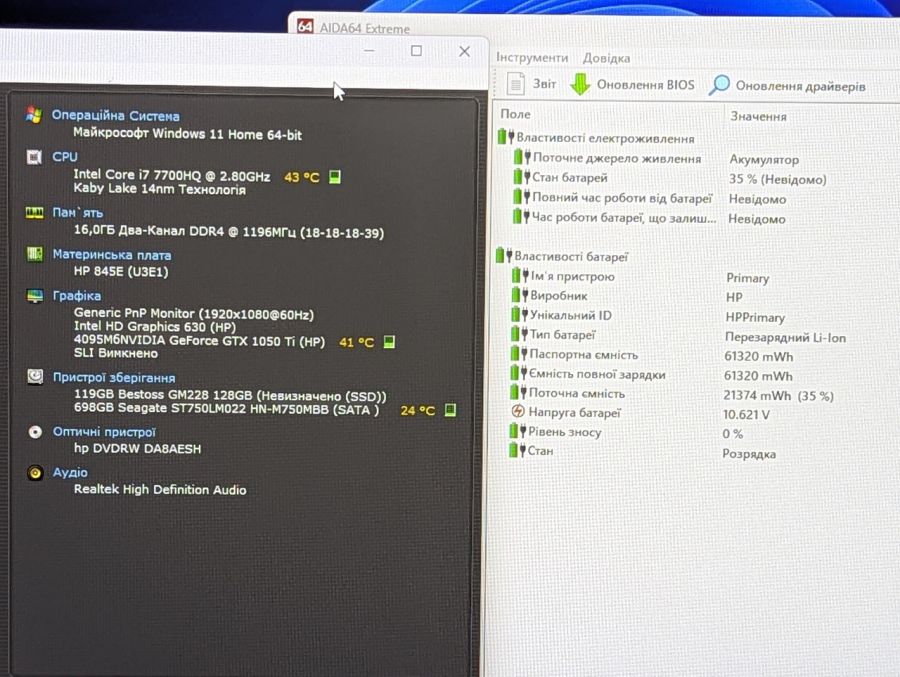Viewport: 900px width, 677px height.
Task: Click the Intel Core i7 7700HQ text
Action: (x=172, y=175)
